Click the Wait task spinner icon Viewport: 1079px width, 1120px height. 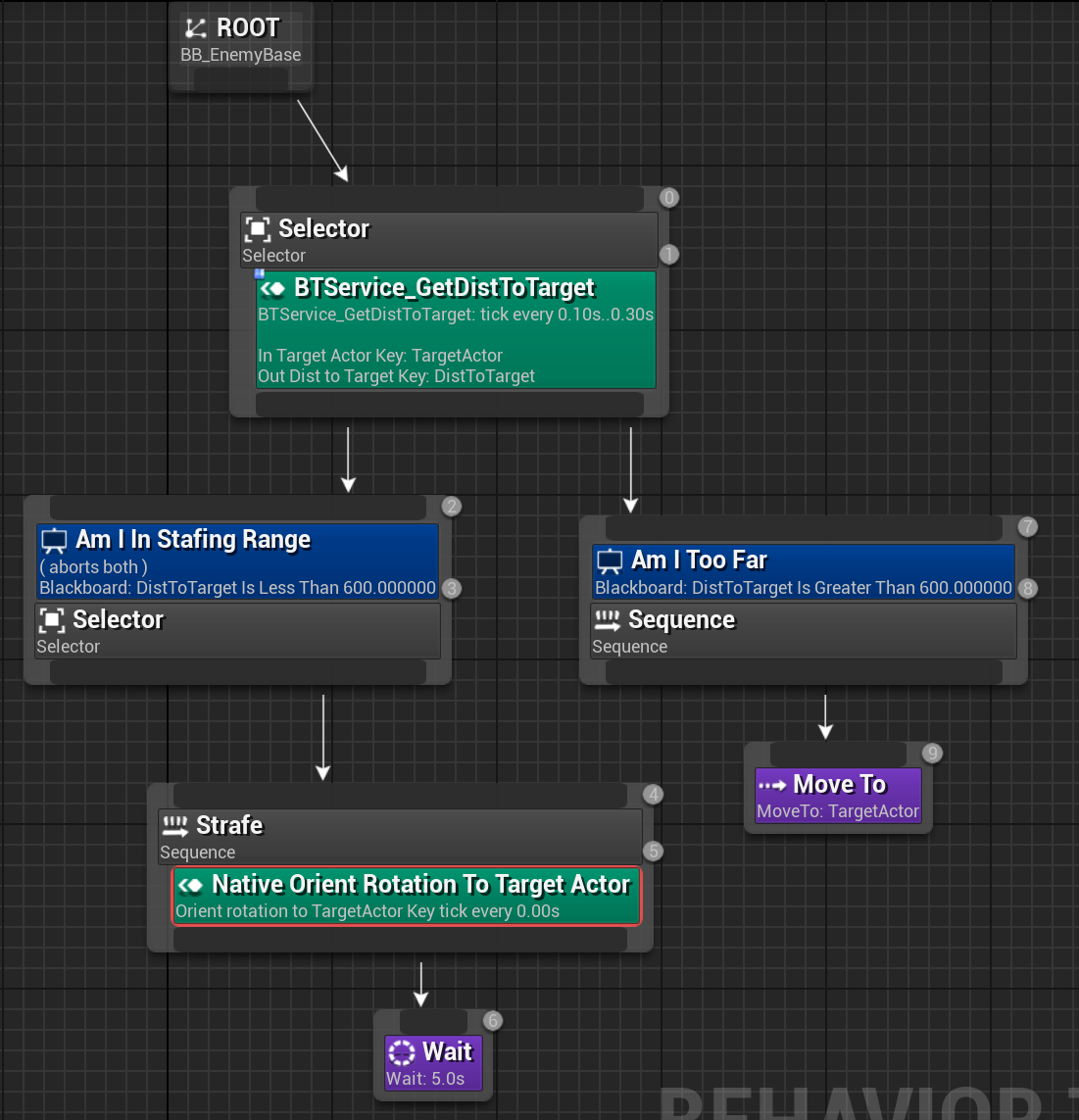[402, 1052]
